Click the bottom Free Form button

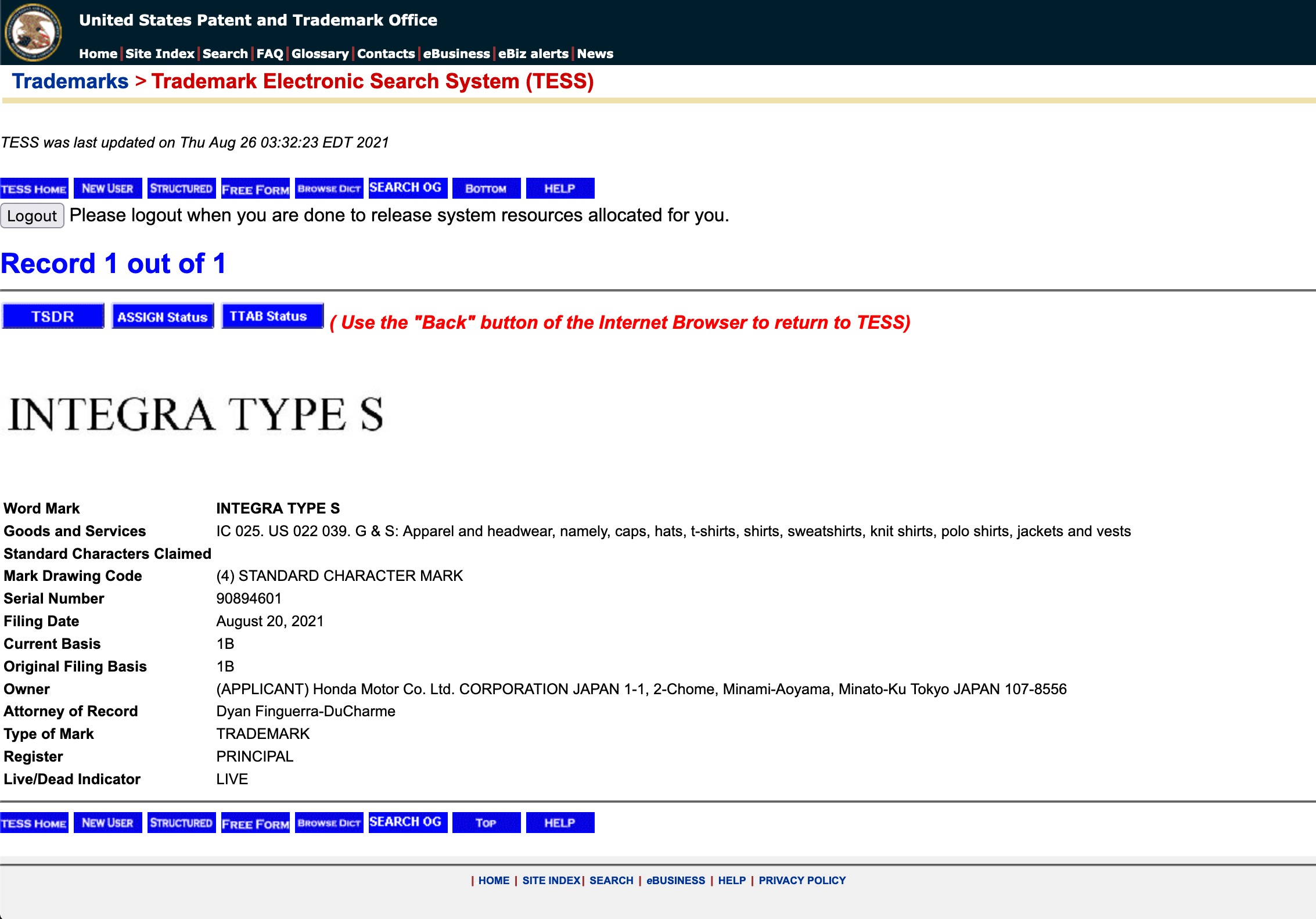click(x=256, y=823)
